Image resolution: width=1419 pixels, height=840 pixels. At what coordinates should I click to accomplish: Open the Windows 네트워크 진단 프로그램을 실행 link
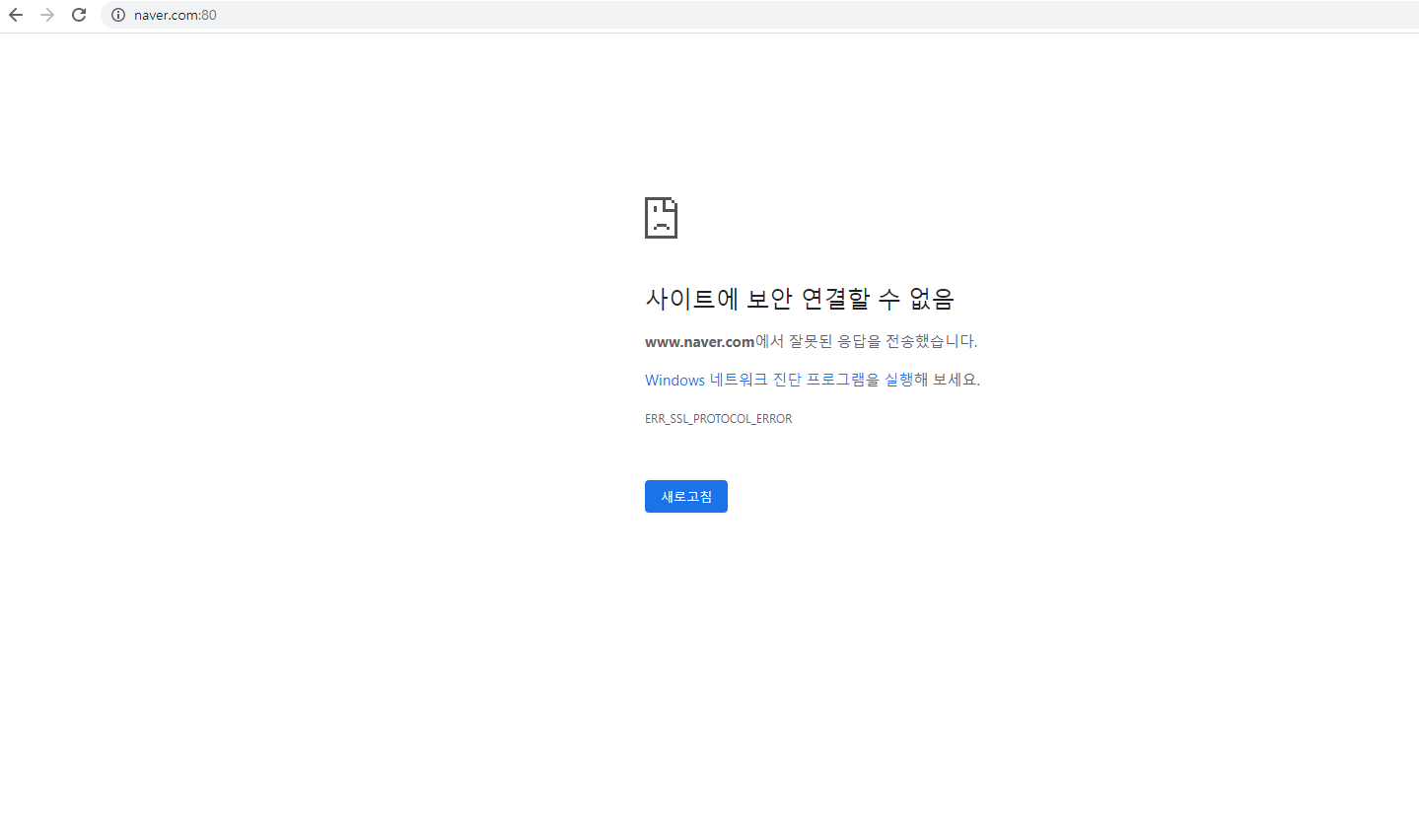pyautogui.click(x=779, y=380)
